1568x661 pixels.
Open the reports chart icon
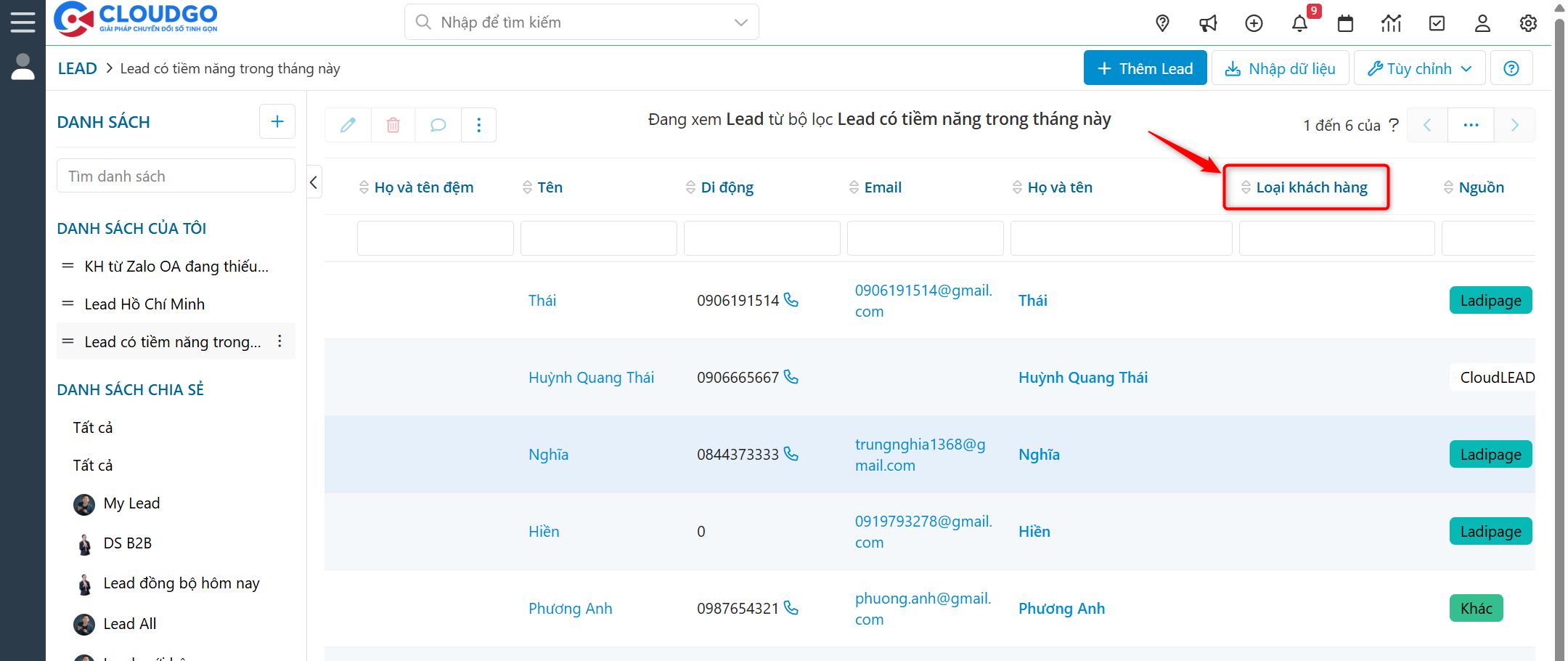pos(1391,23)
